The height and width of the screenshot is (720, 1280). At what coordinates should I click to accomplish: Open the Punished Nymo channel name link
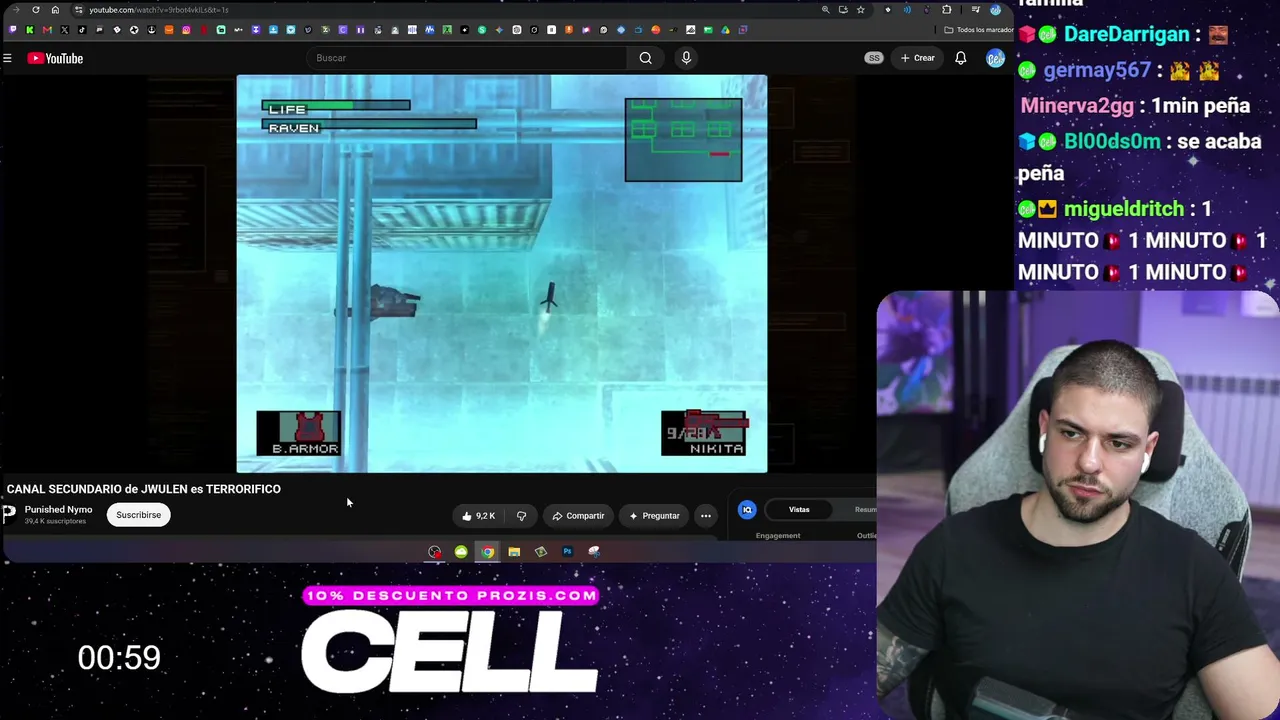(59, 510)
